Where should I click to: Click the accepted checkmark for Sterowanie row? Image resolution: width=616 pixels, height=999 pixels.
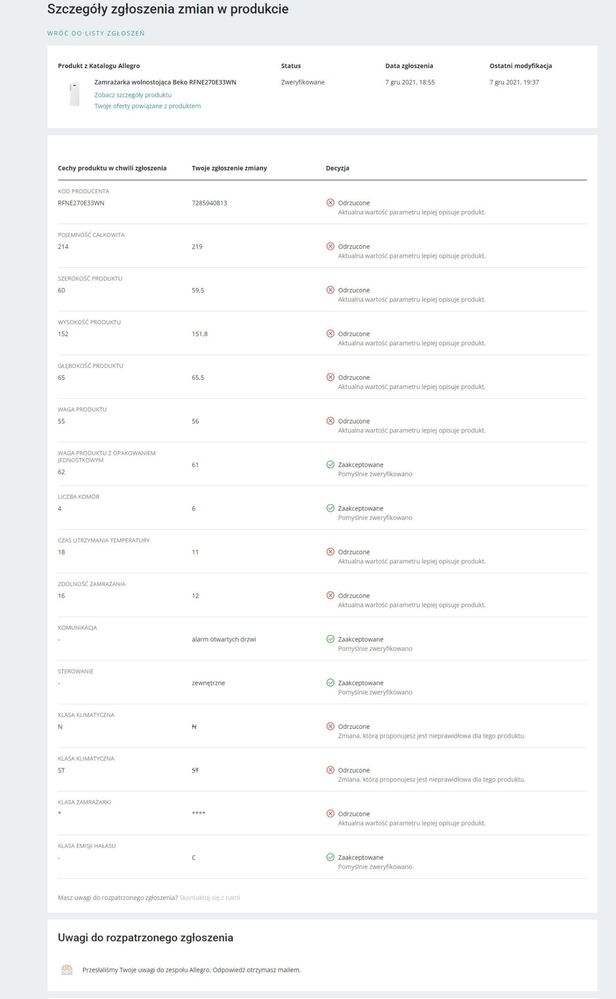330,683
